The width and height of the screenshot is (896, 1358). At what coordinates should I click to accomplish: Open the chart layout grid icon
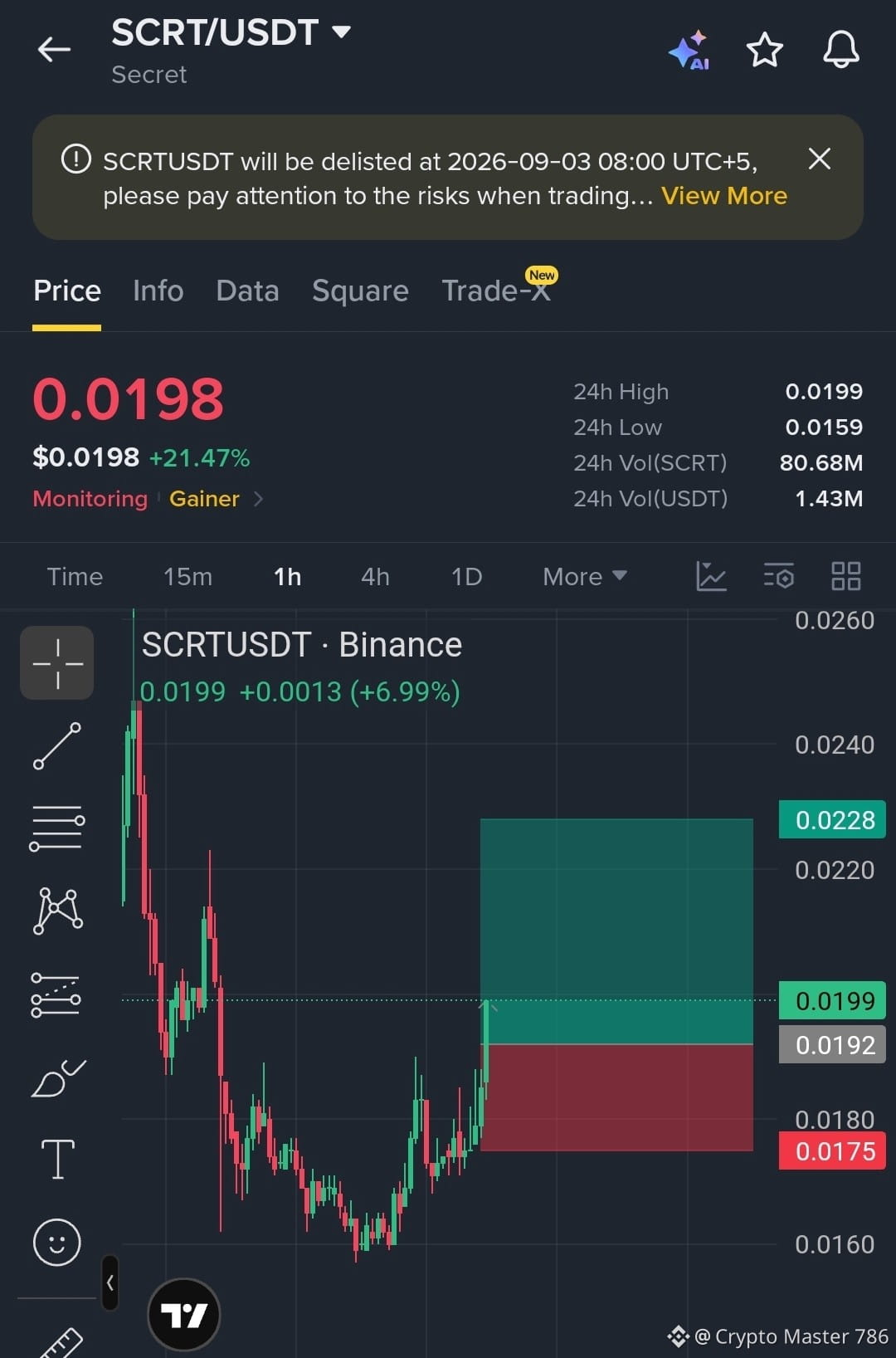pyautogui.click(x=846, y=576)
